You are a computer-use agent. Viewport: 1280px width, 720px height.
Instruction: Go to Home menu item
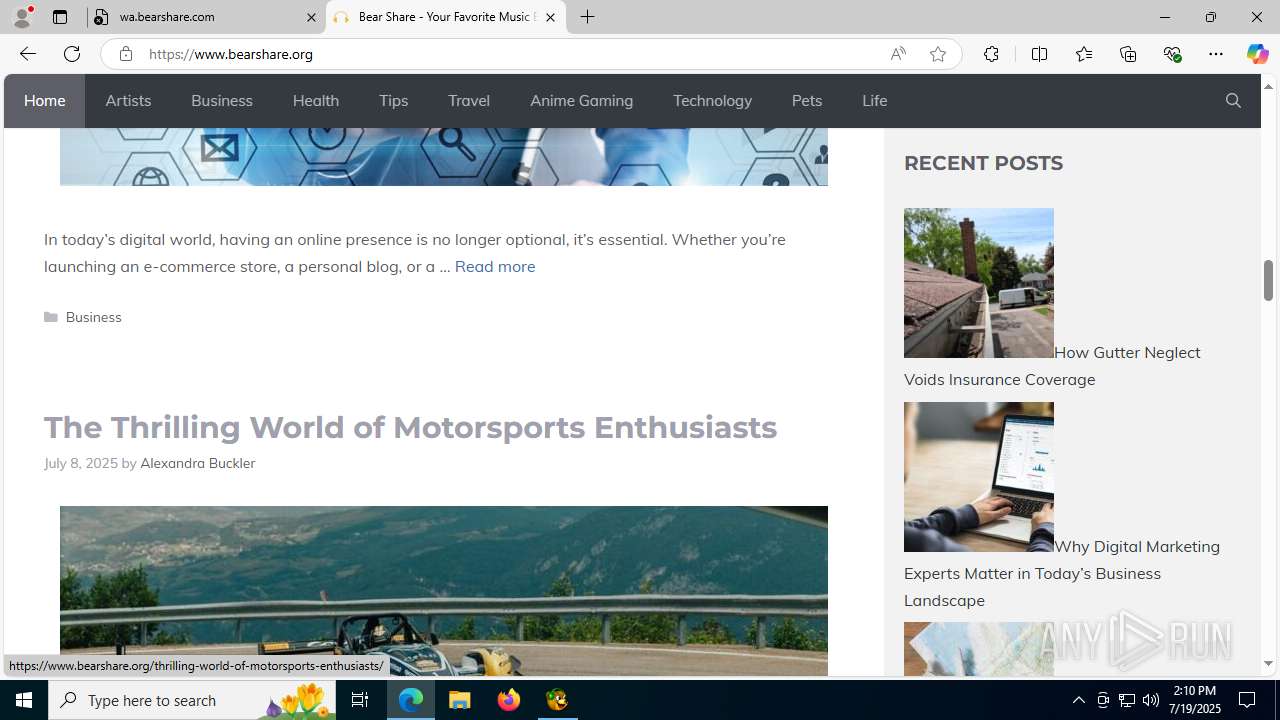click(x=44, y=101)
